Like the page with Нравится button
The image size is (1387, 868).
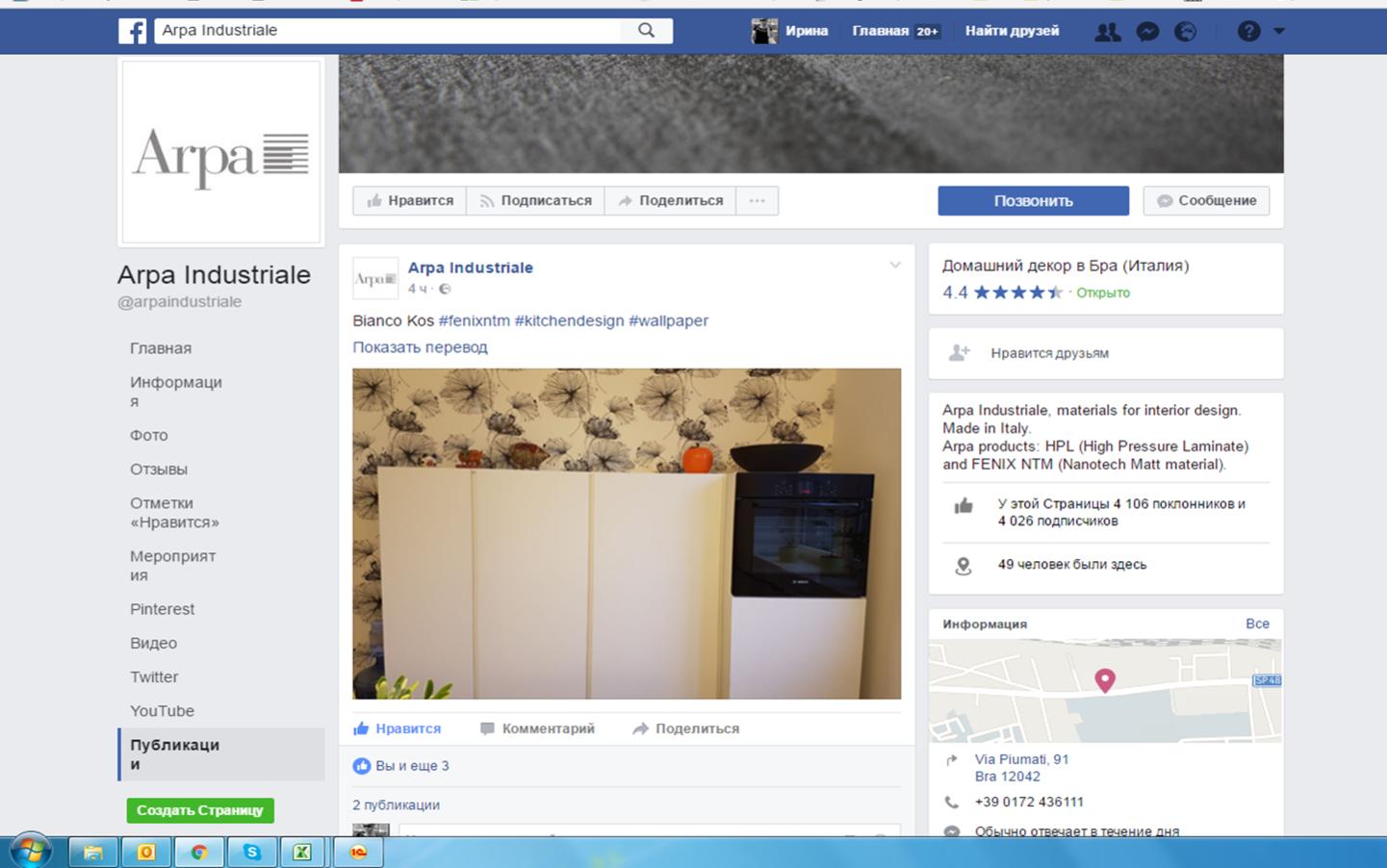410,200
